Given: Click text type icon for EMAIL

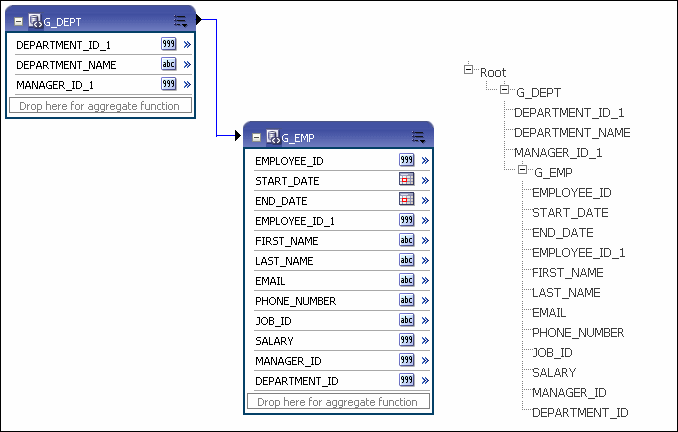Looking at the screenshot, I should pyautogui.click(x=406, y=280).
